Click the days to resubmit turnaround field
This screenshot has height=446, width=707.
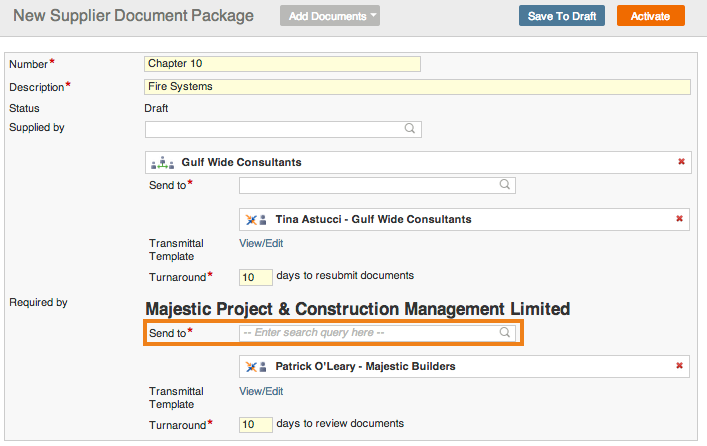pos(256,277)
